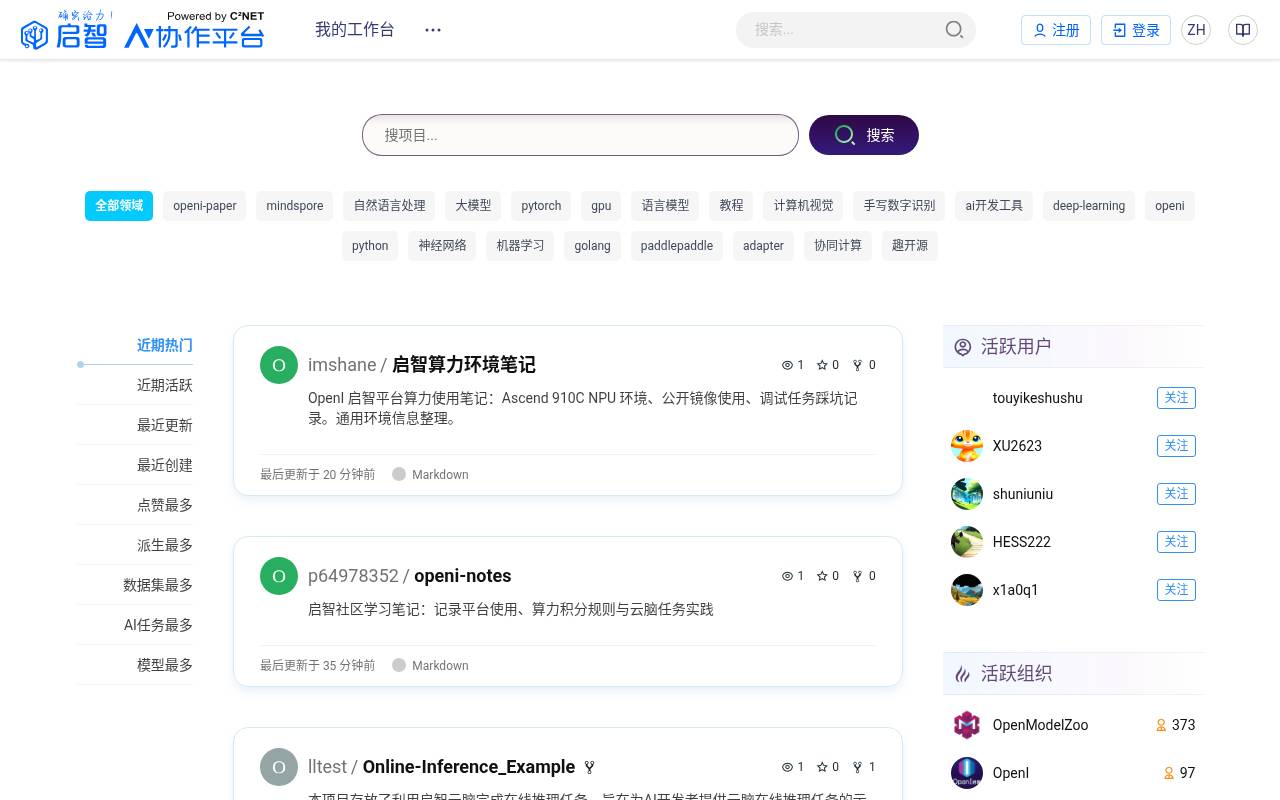
Task: Open the 启智算力环境笔记 project link
Action: (464, 365)
